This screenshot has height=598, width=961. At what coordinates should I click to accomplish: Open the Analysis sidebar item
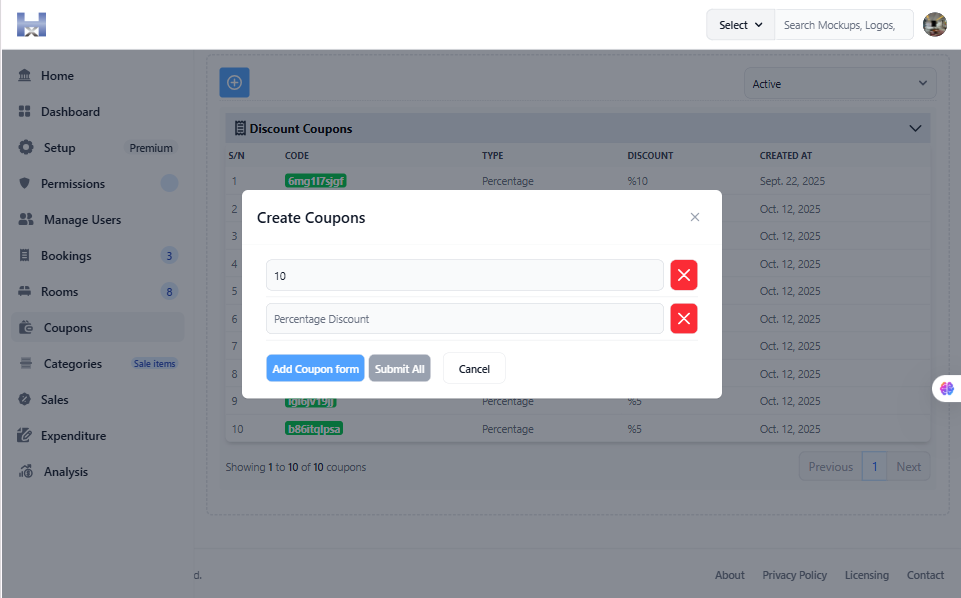[x=66, y=472]
